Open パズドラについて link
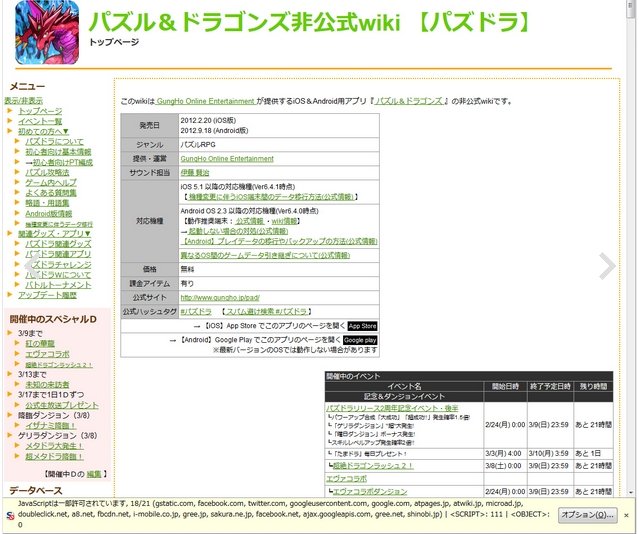Viewport: 639px width, 534px height. click(x=54, y=141)
